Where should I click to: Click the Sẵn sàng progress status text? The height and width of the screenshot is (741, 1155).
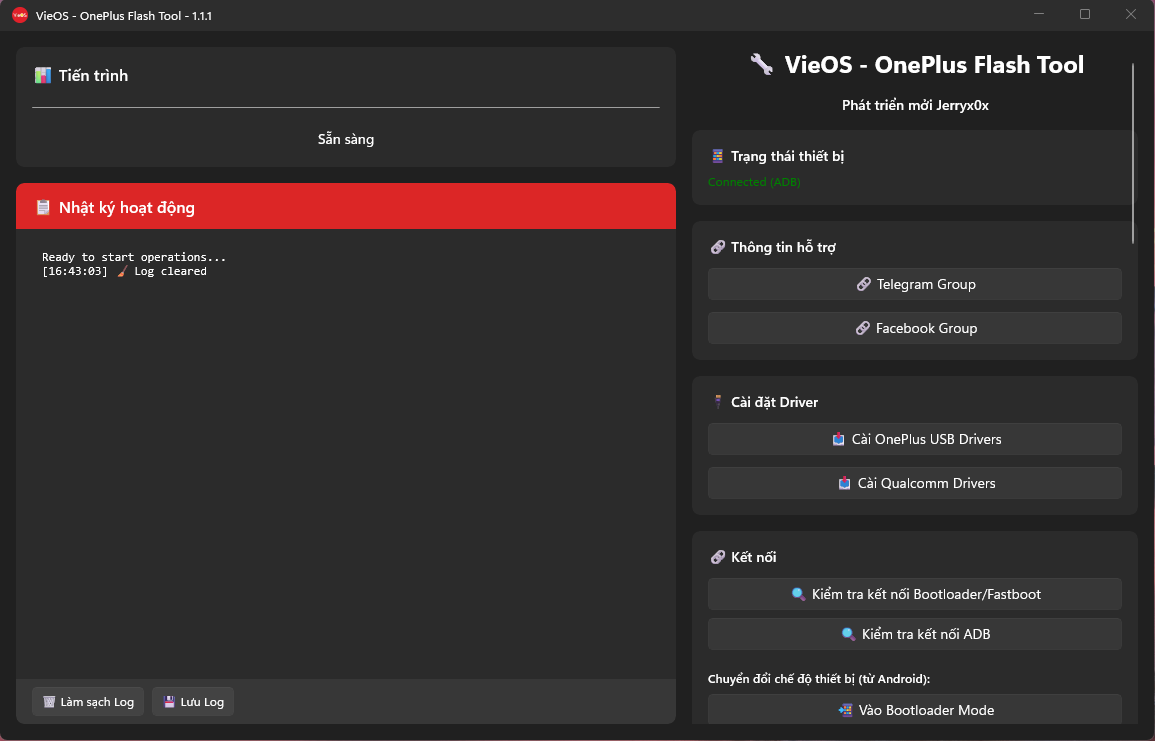point(345,139)
